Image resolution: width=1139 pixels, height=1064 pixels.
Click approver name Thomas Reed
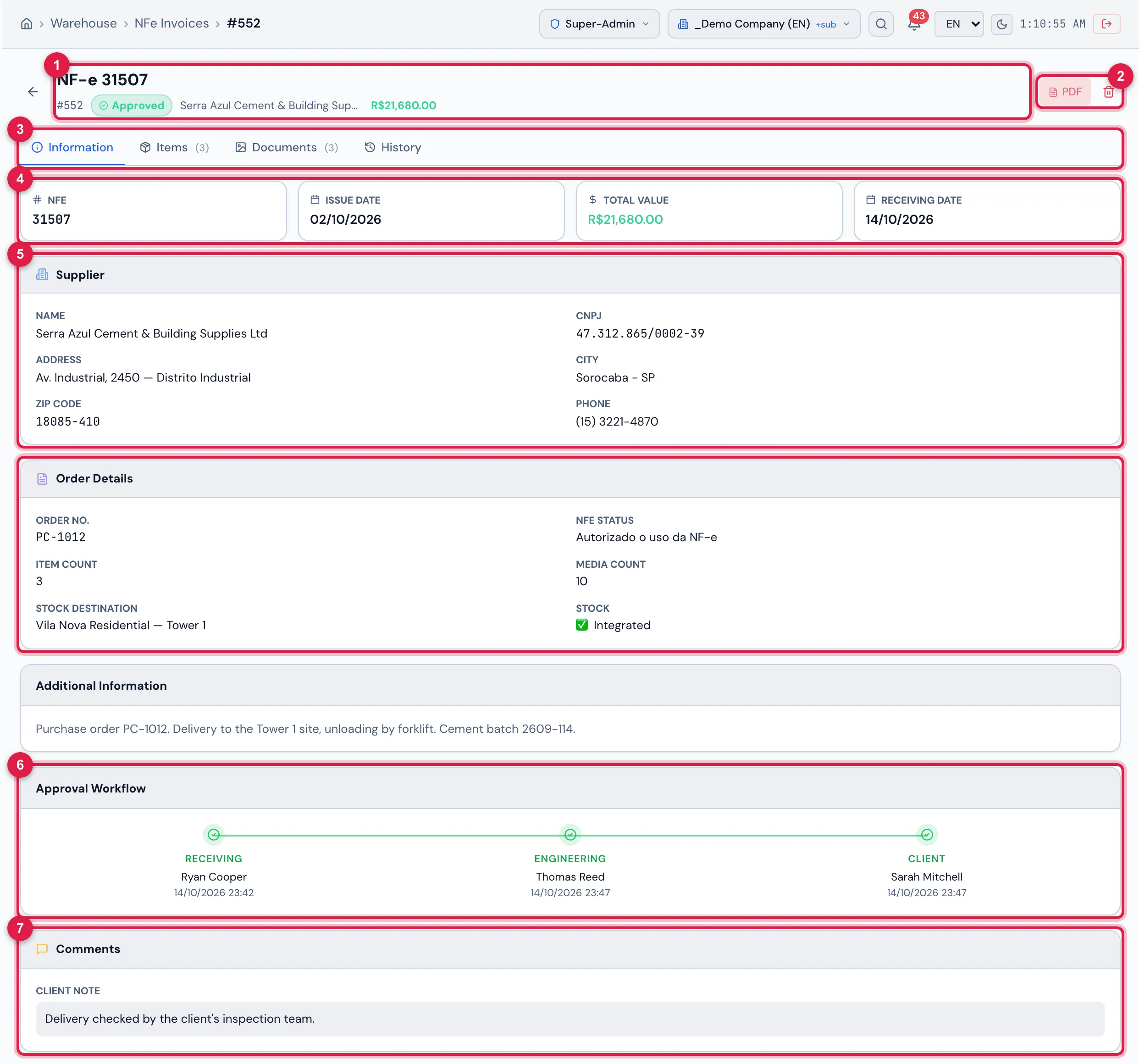(x=570, y=876)
